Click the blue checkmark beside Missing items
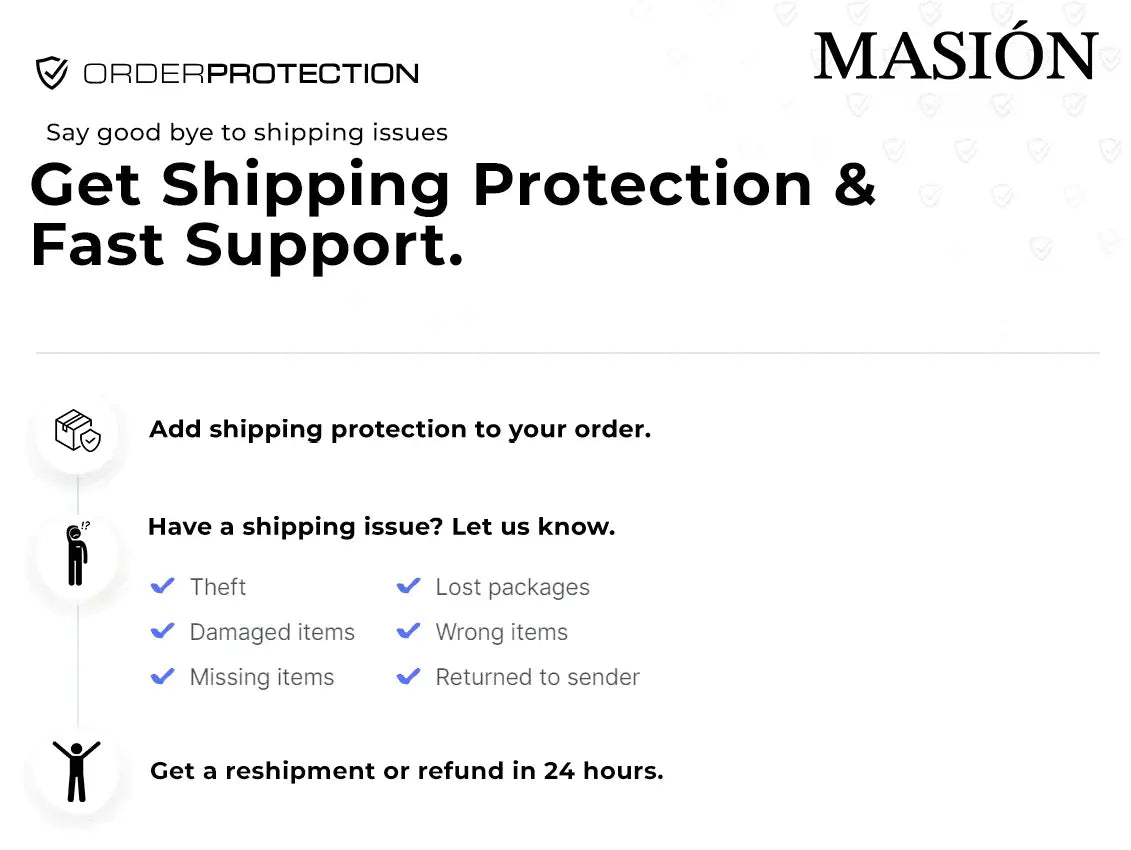This screenshot has width=1131, height=850. [x=162, y=676]
